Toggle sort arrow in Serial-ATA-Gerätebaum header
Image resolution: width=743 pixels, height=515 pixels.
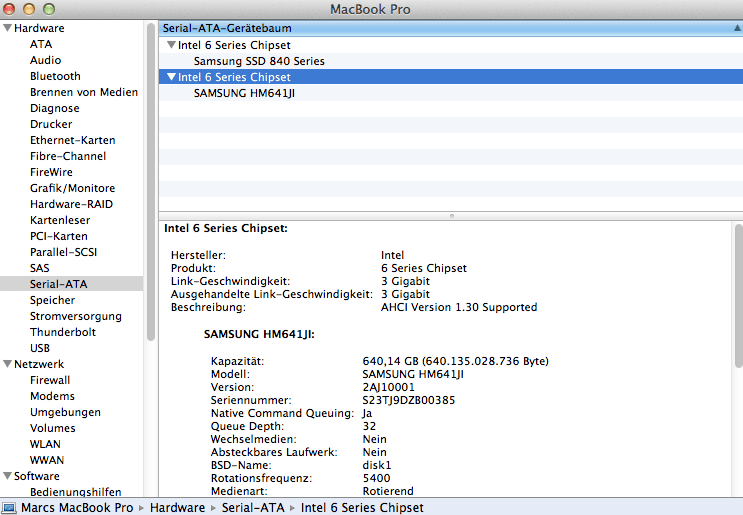point(737,28)
